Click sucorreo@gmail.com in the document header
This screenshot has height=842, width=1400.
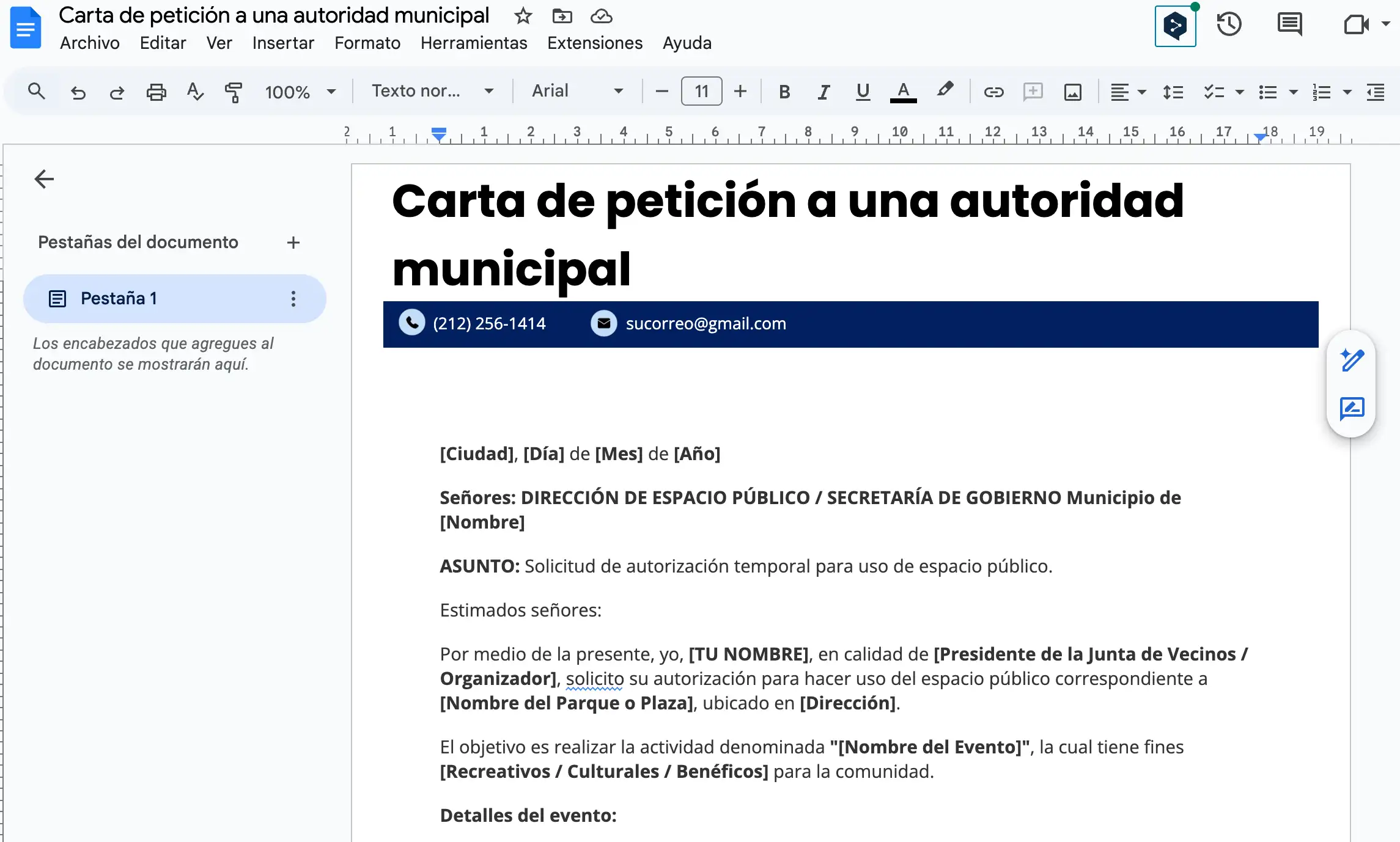(705, 323)
